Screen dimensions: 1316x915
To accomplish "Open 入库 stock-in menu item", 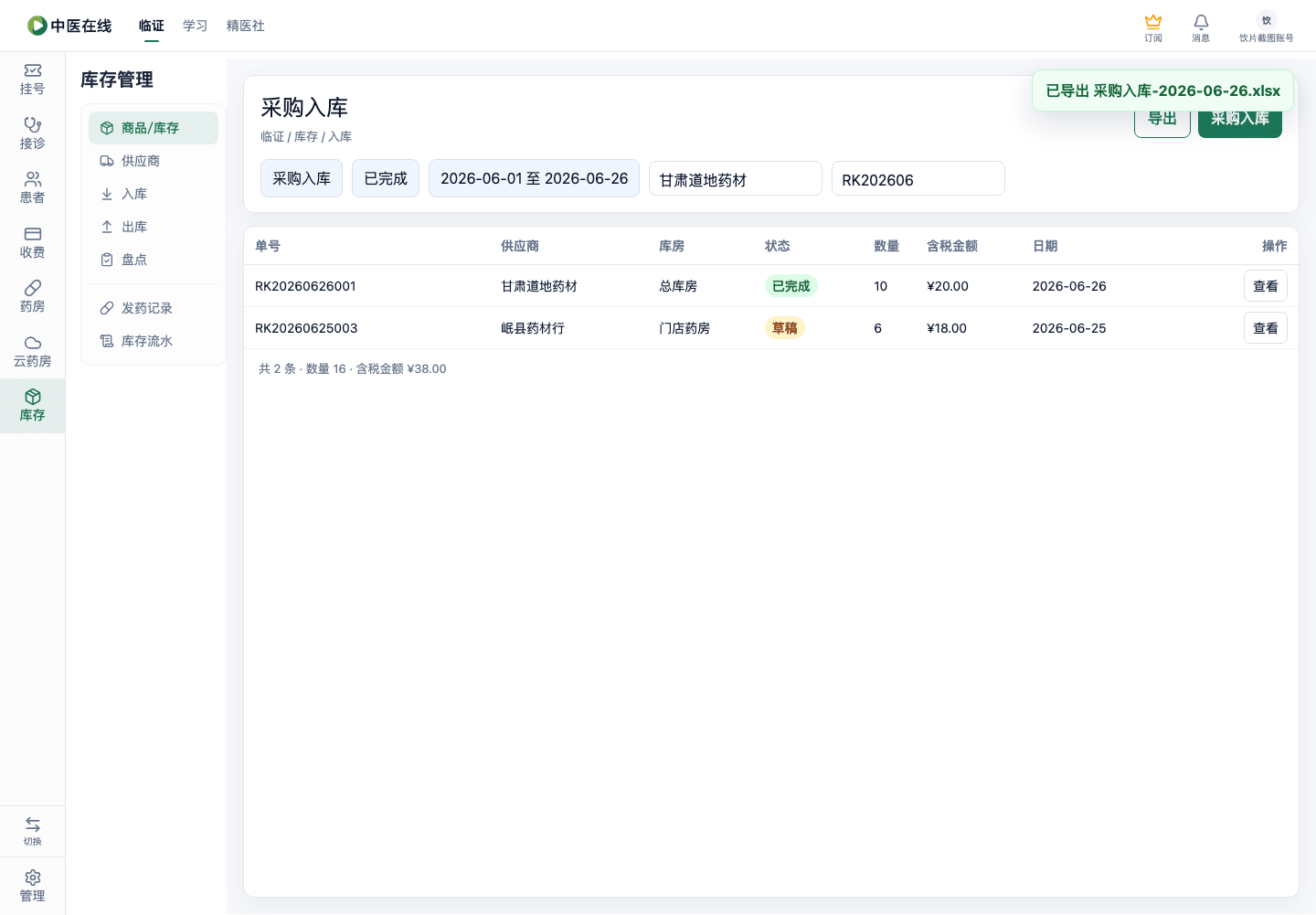I will [154, 194].
